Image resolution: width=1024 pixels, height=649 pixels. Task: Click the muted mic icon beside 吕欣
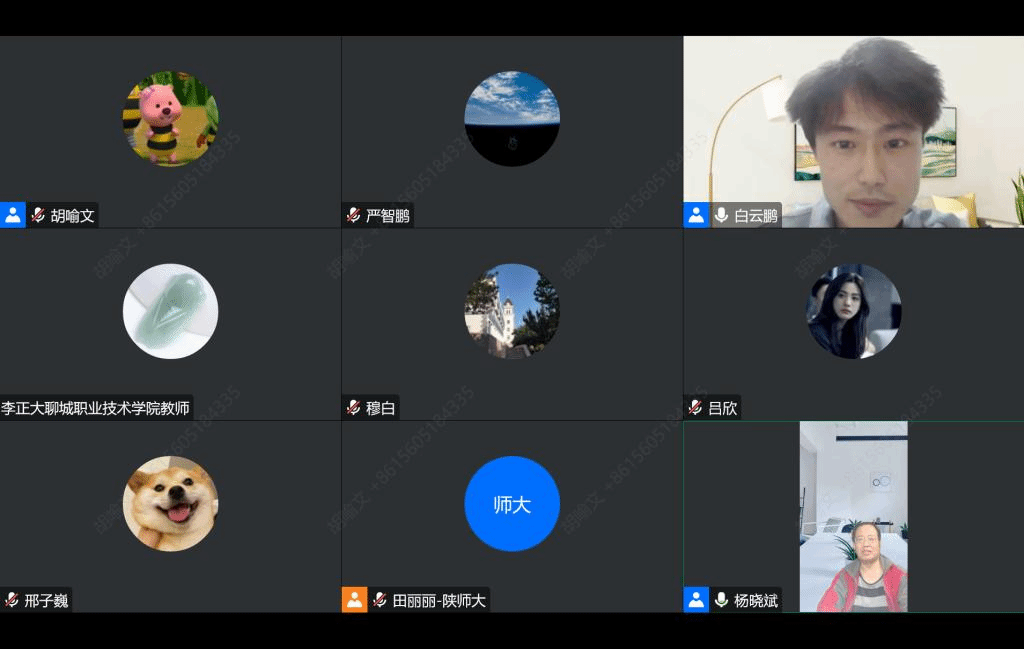pyautogui.click(x=695, y=407)
